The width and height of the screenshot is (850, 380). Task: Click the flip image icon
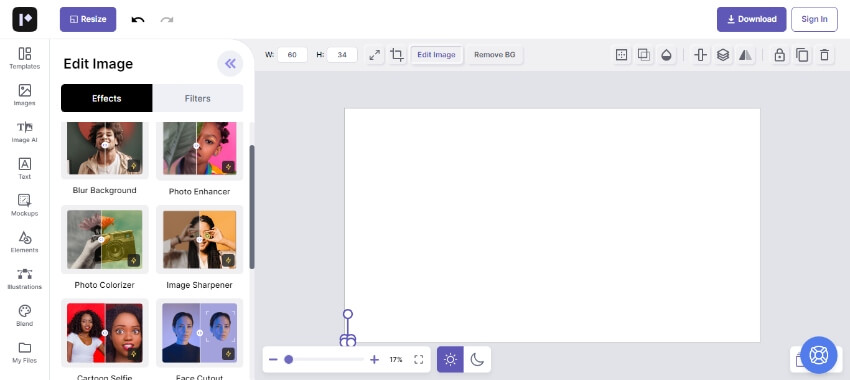[x=745, y=55]
